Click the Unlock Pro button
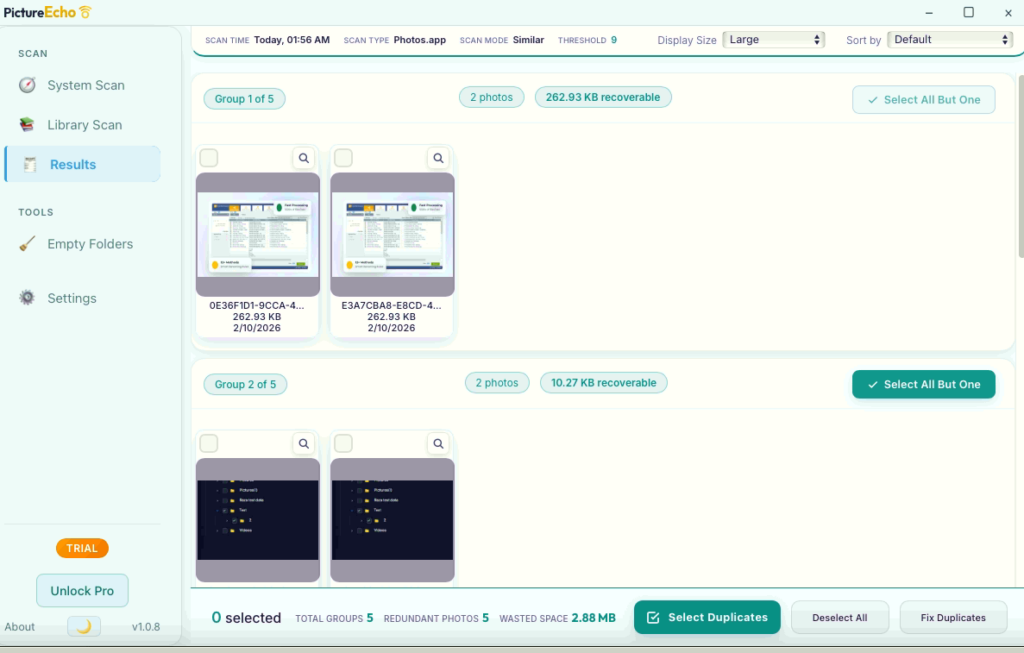The width and height of the screenshot is (1024, 653). click(x=82, y=591)
